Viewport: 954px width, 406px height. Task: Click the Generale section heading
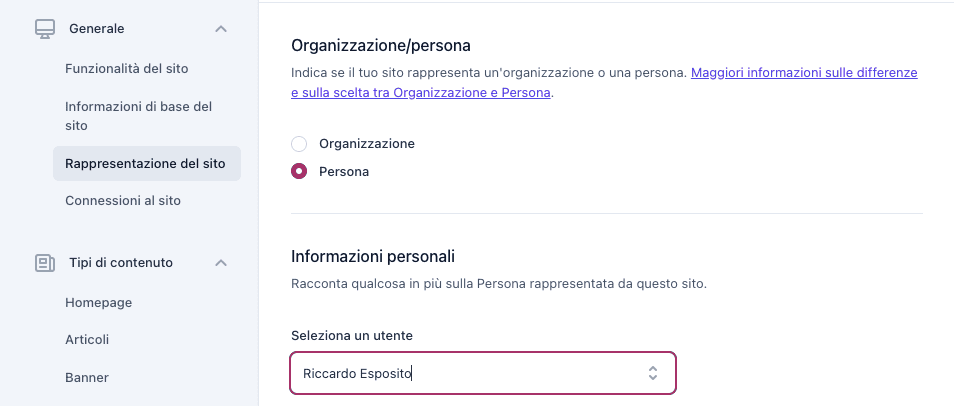pos(97,29)
